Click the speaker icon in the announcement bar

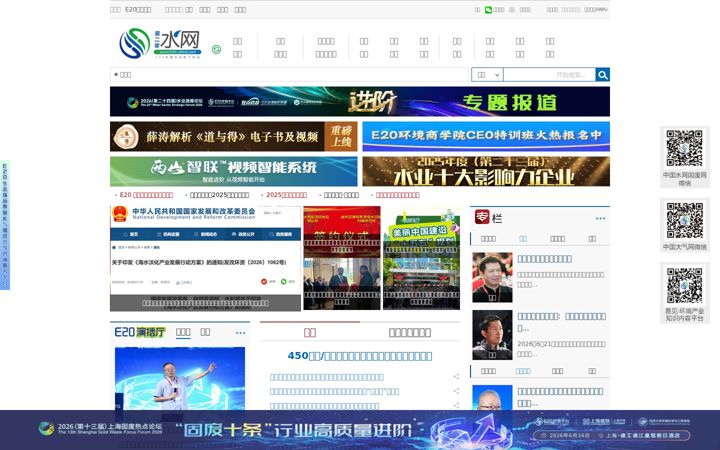point(116,74)
